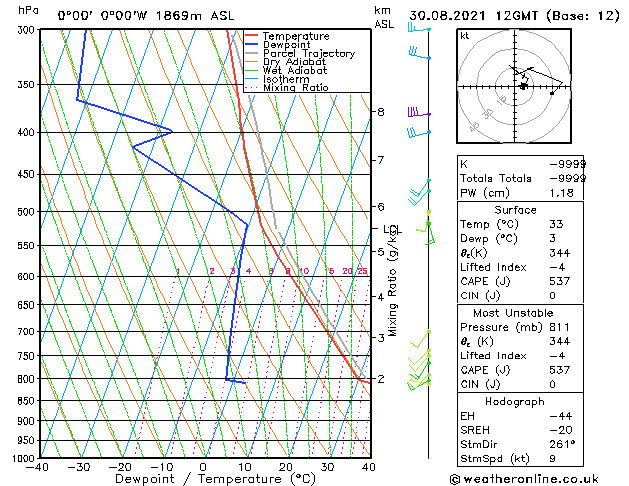Click the red Temperature line swatch in the legend
The width and height of the screenshot is (629, 486).
[251, 36]
